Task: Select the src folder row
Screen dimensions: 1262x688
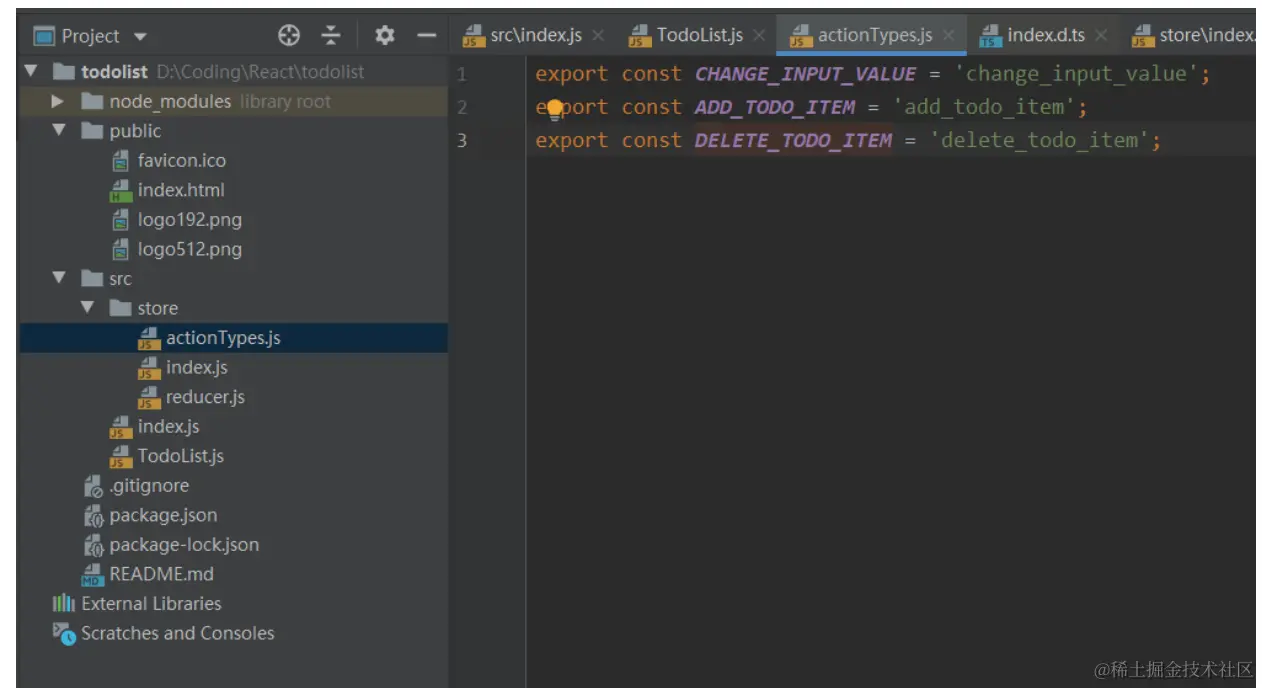Action: coord(232,279)
